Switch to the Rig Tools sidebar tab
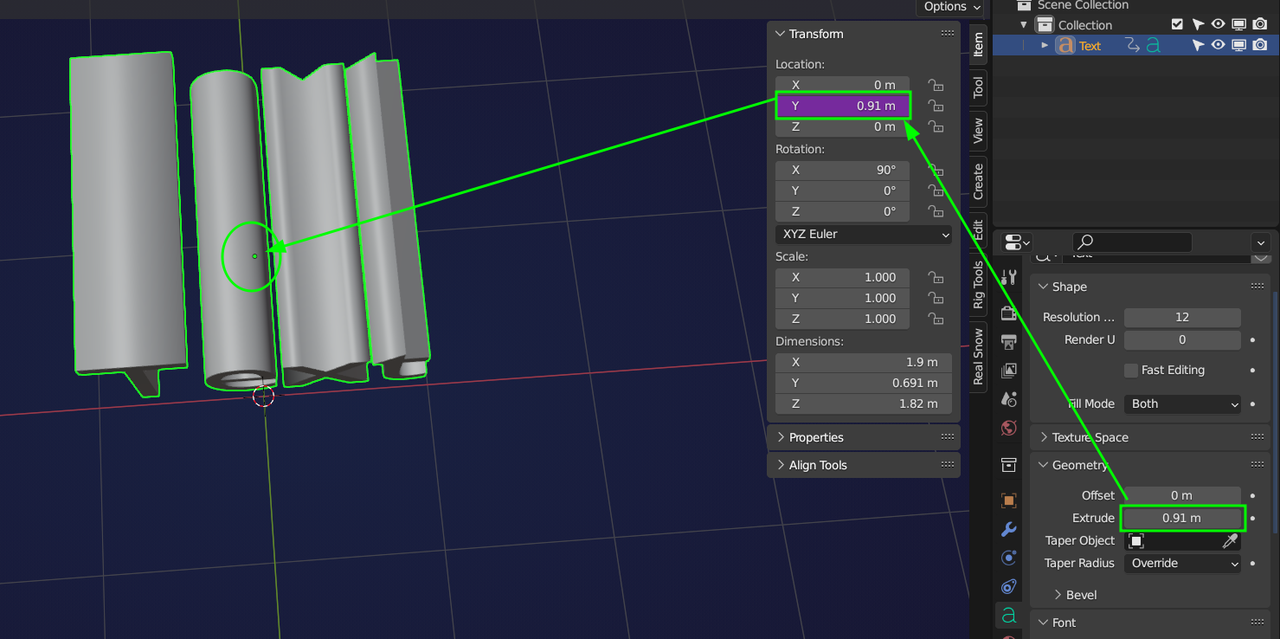The image size is (1280, 639). coord(978,285)
